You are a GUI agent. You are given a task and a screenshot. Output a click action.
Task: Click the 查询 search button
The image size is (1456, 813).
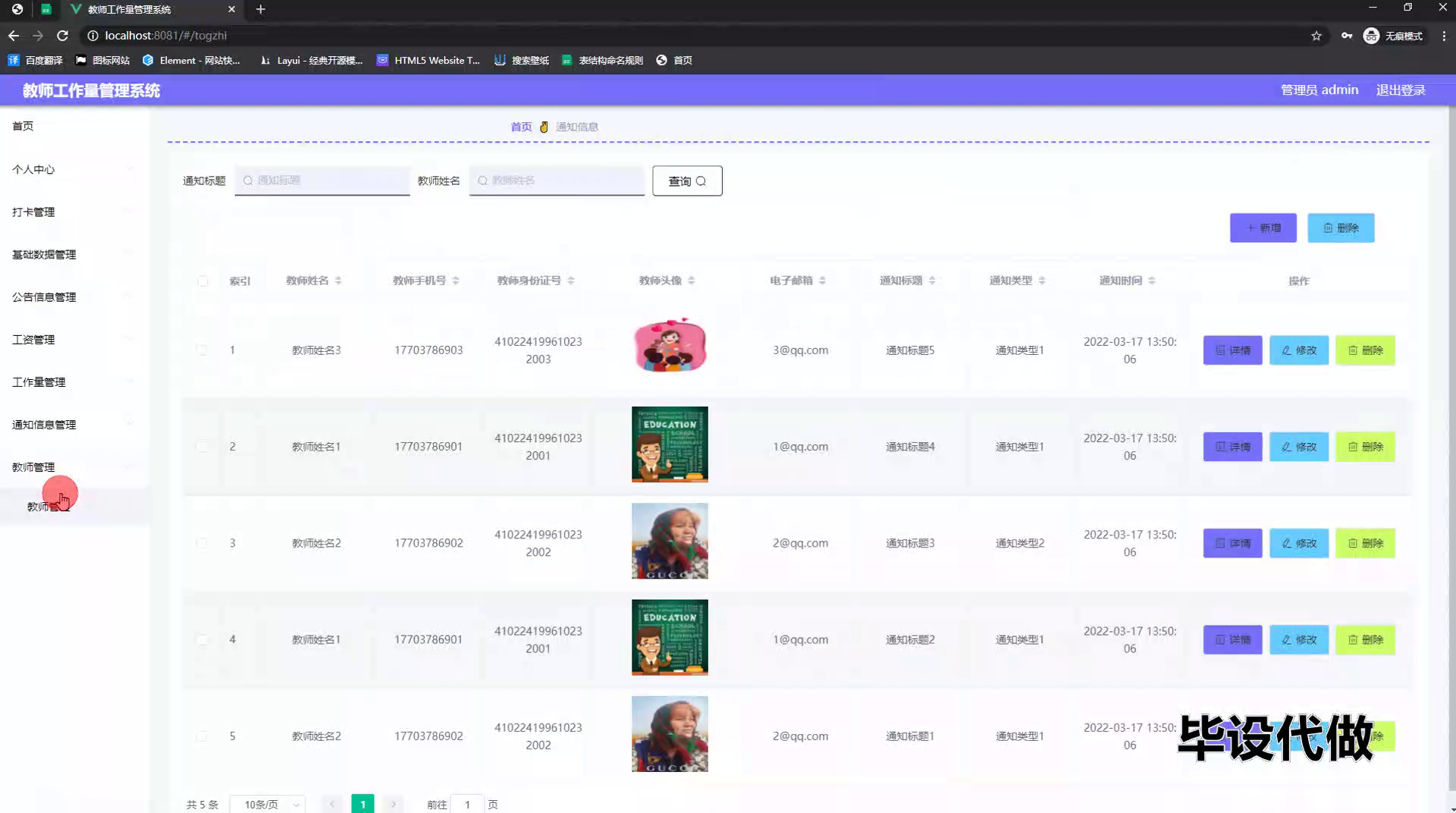click(x=687, y=180)
